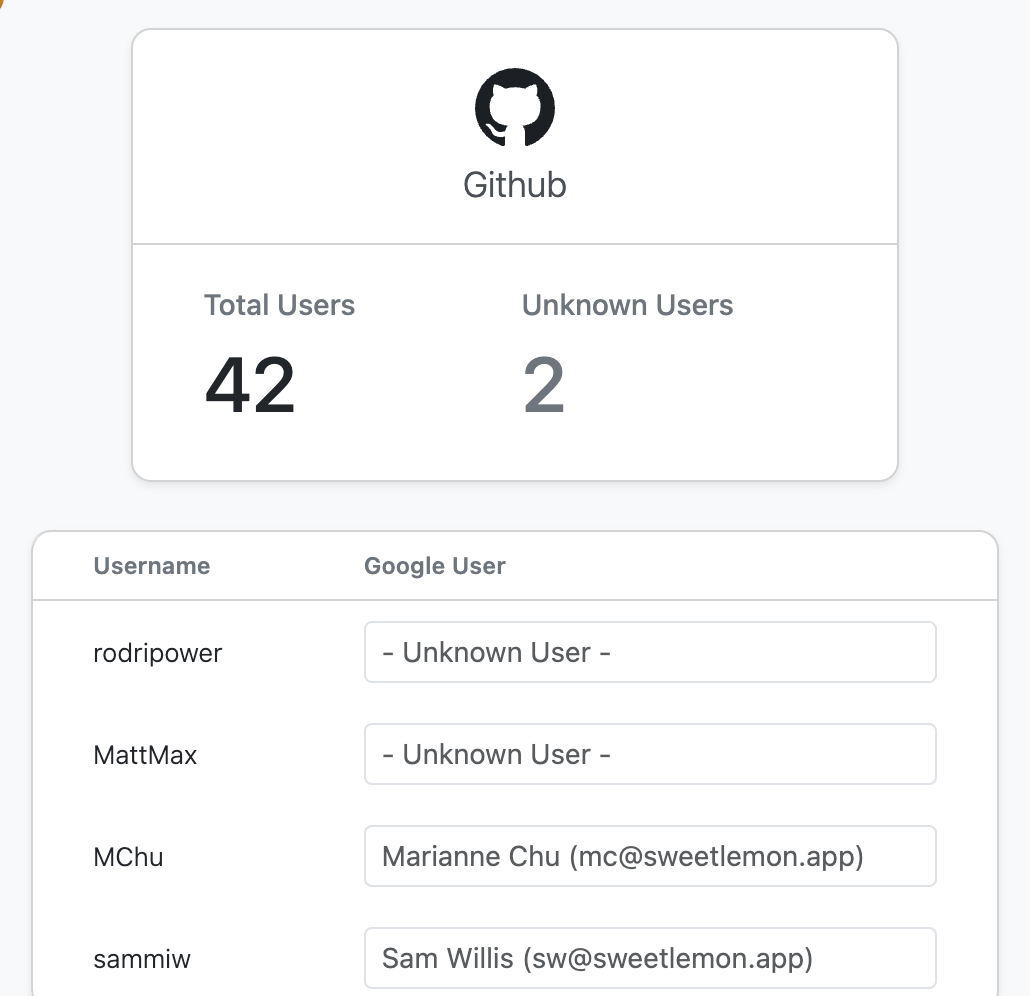Open Google User dropdown for rodripower
This screenshot has height=996, width=1030.
[650, 652]
